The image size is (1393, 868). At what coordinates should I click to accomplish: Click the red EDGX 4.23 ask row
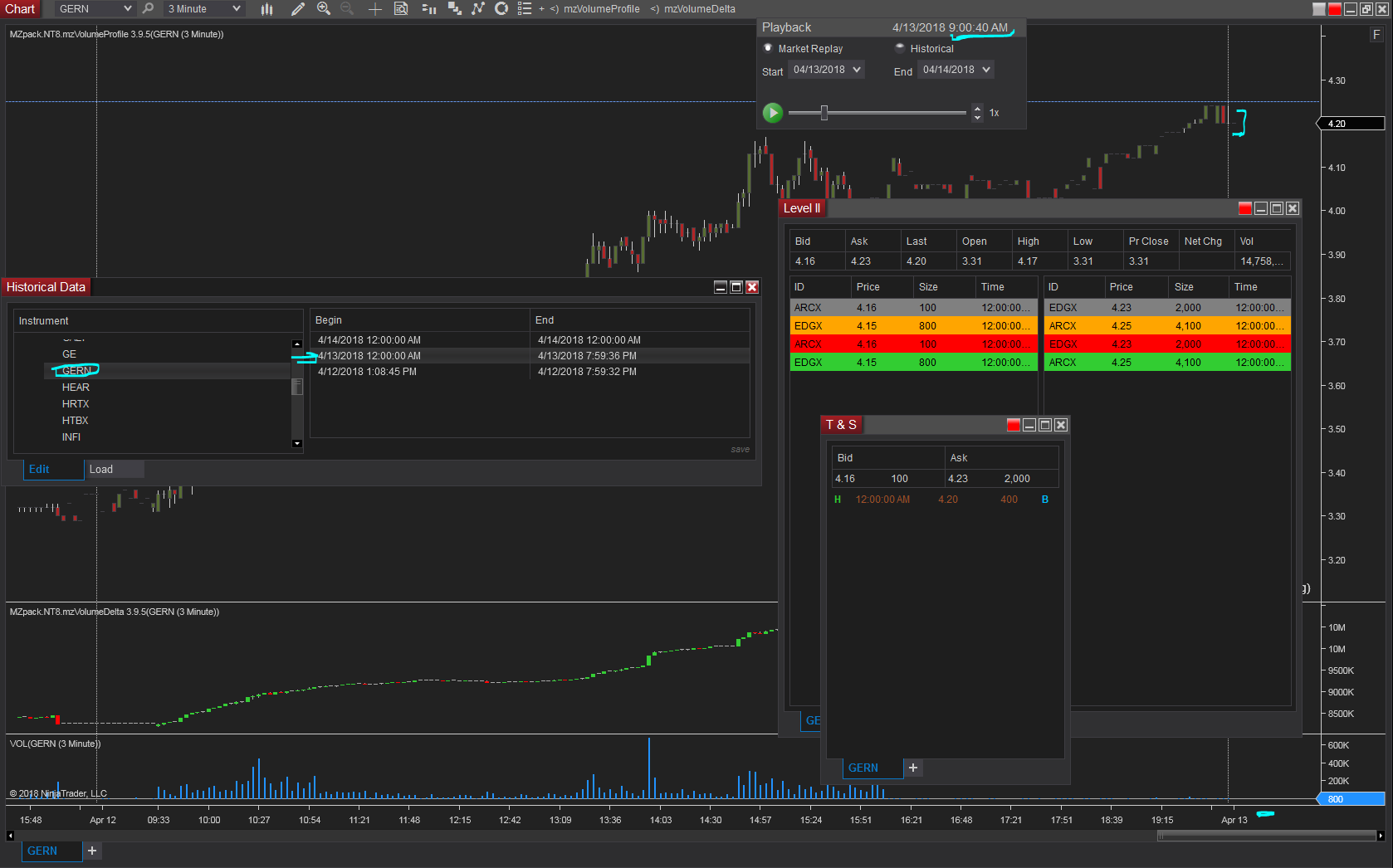point(1167,344)
